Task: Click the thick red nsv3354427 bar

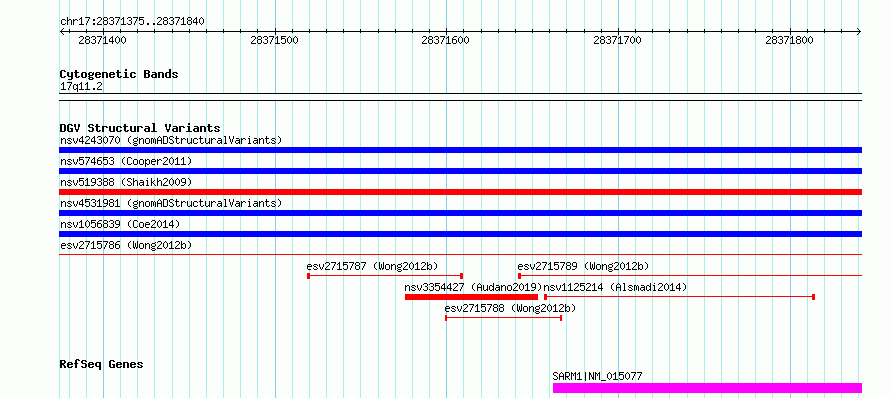Action: [471, 297]
